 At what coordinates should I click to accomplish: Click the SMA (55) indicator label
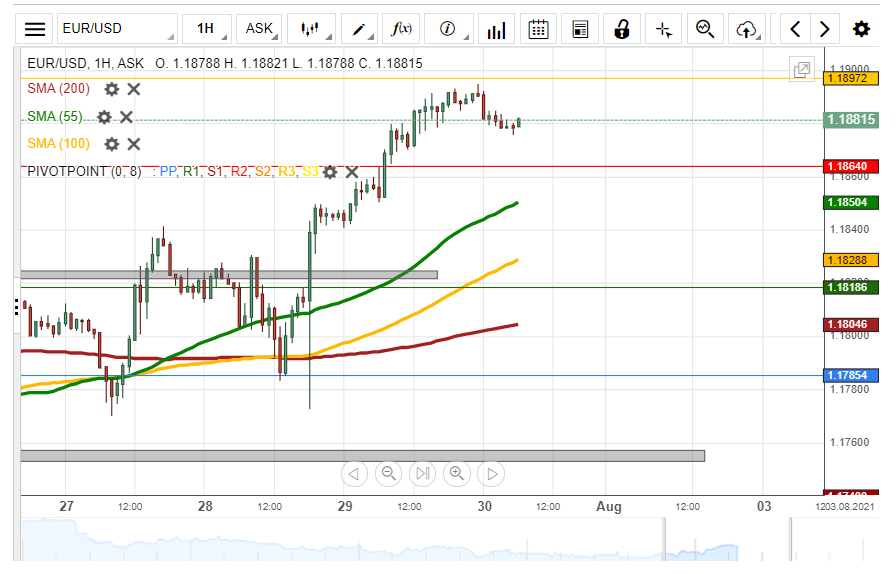55,117
